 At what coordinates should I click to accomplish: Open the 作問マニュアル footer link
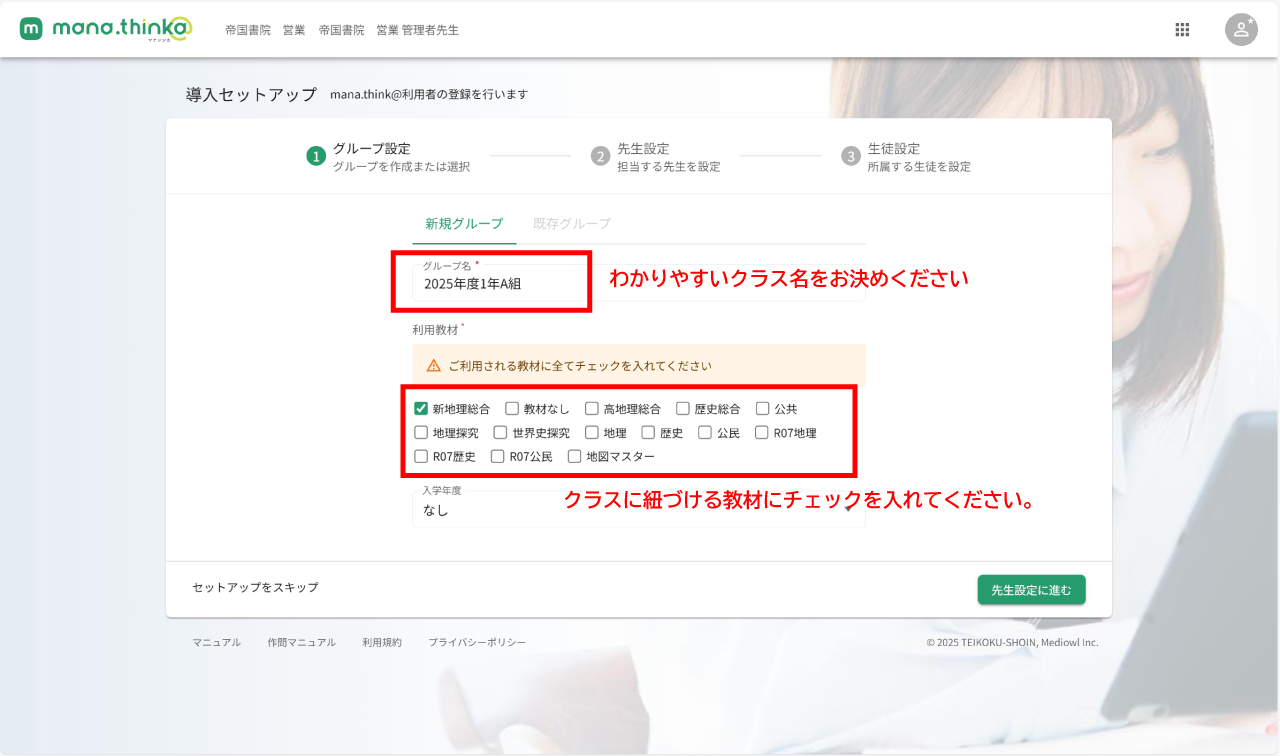[301, 642]
